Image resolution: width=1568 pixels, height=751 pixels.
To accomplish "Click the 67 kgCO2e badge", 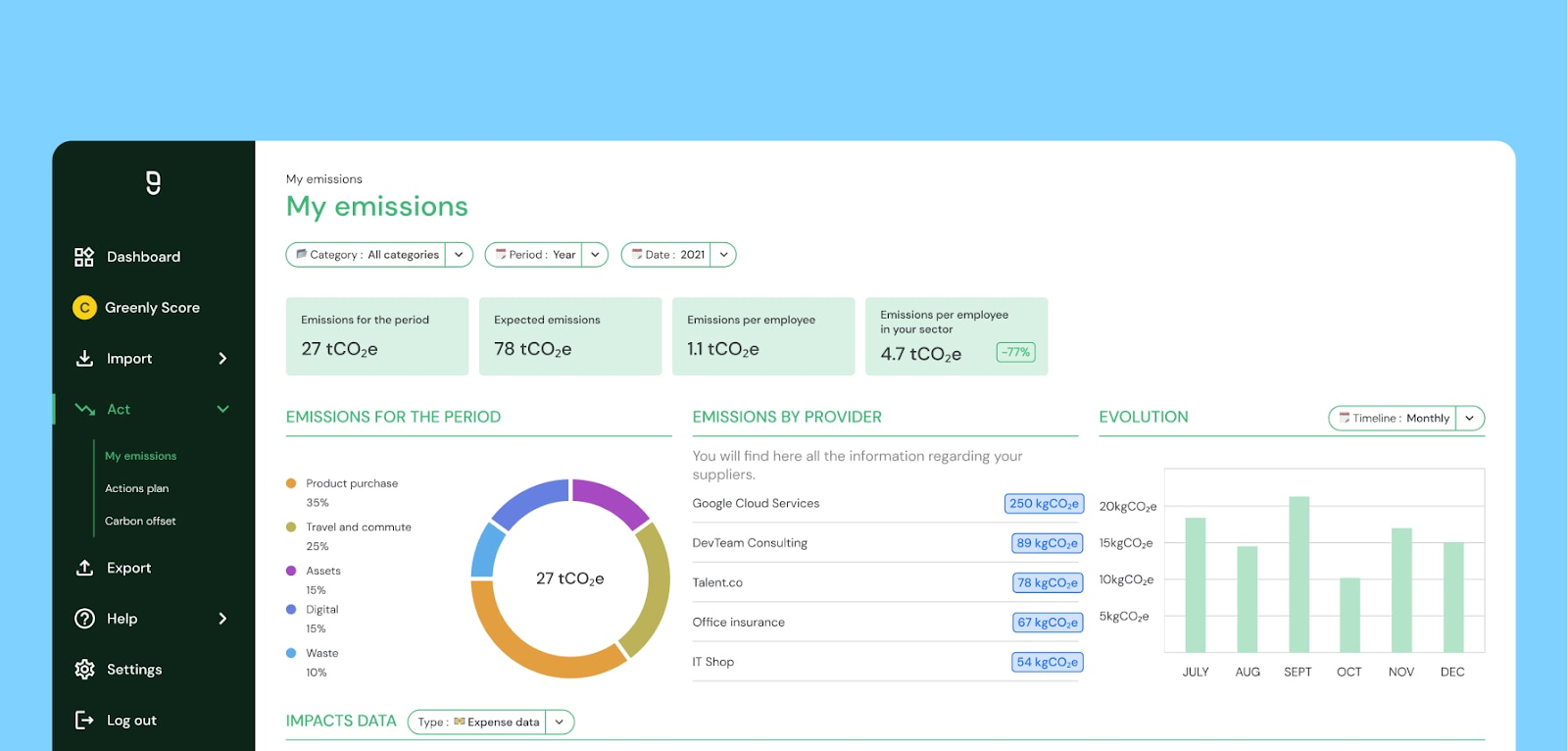I will pos(1048,623).
